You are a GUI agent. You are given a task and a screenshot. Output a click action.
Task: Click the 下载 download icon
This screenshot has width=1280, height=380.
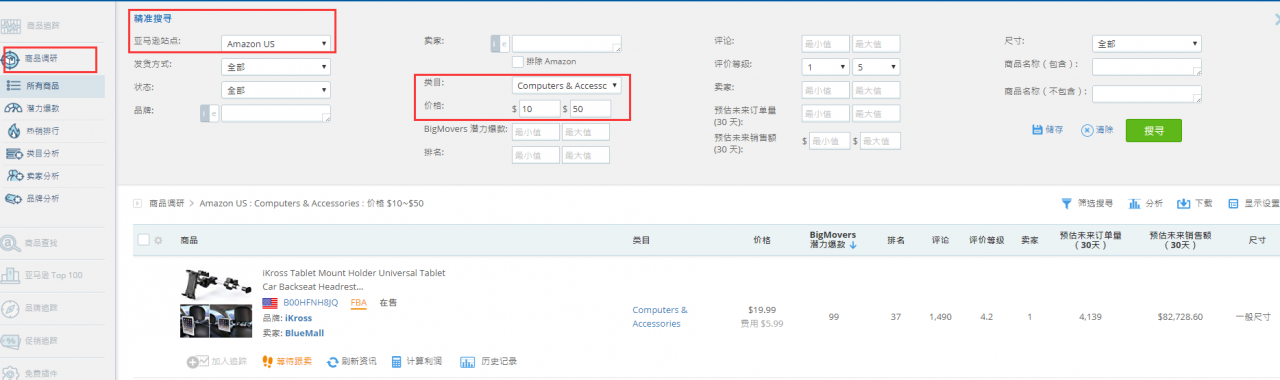coord(1183,203)
